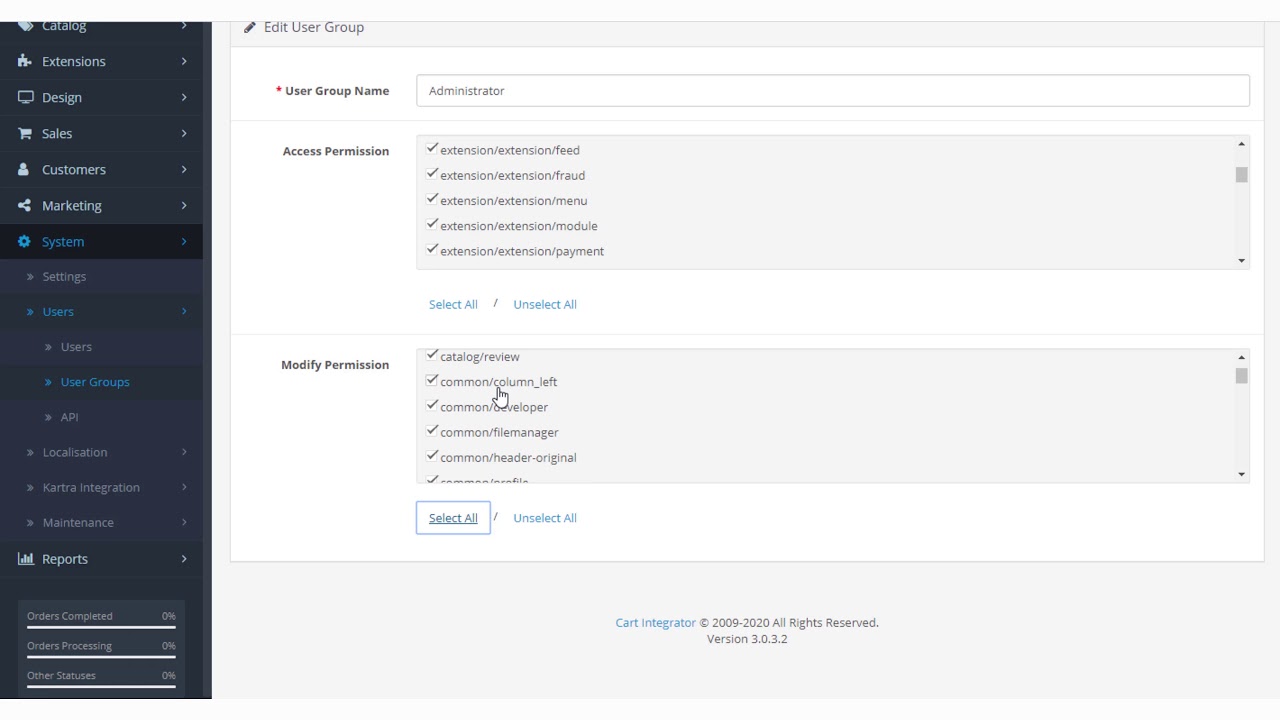Click the Orders Completed progress bar

[101, 627]
